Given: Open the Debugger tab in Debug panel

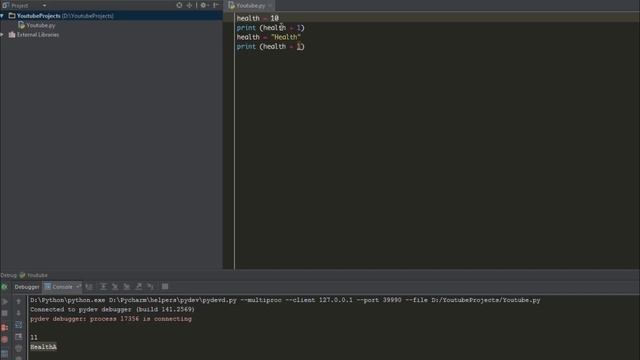Looking at the screenshot, I should click(27, 287).
